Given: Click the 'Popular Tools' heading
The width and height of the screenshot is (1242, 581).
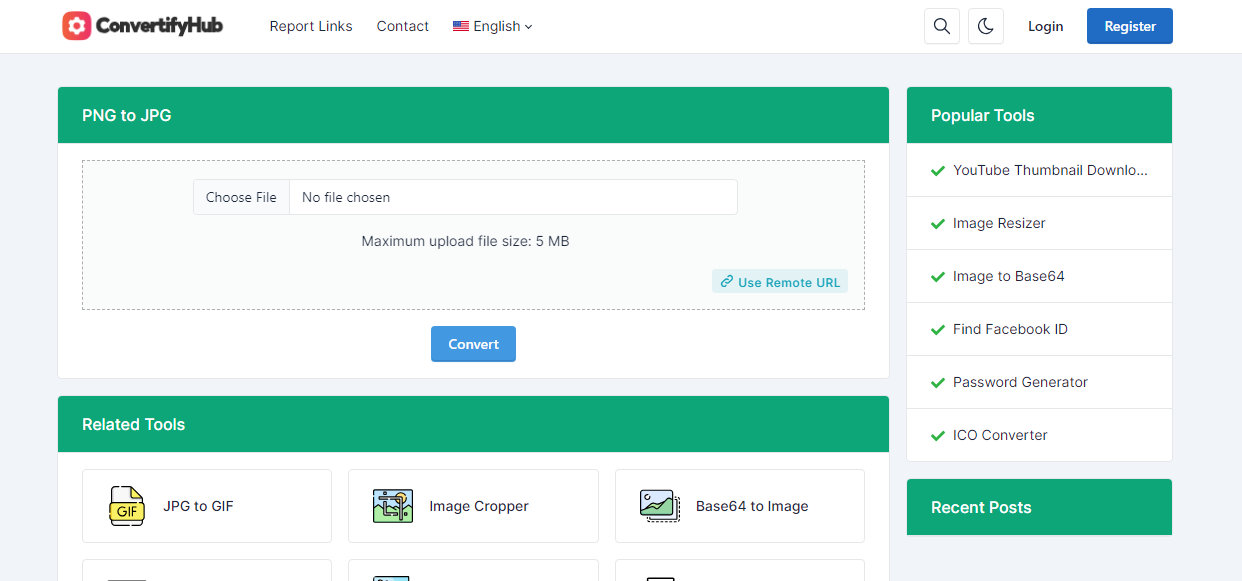Looking at the screenshot, I should coord(983,115).
